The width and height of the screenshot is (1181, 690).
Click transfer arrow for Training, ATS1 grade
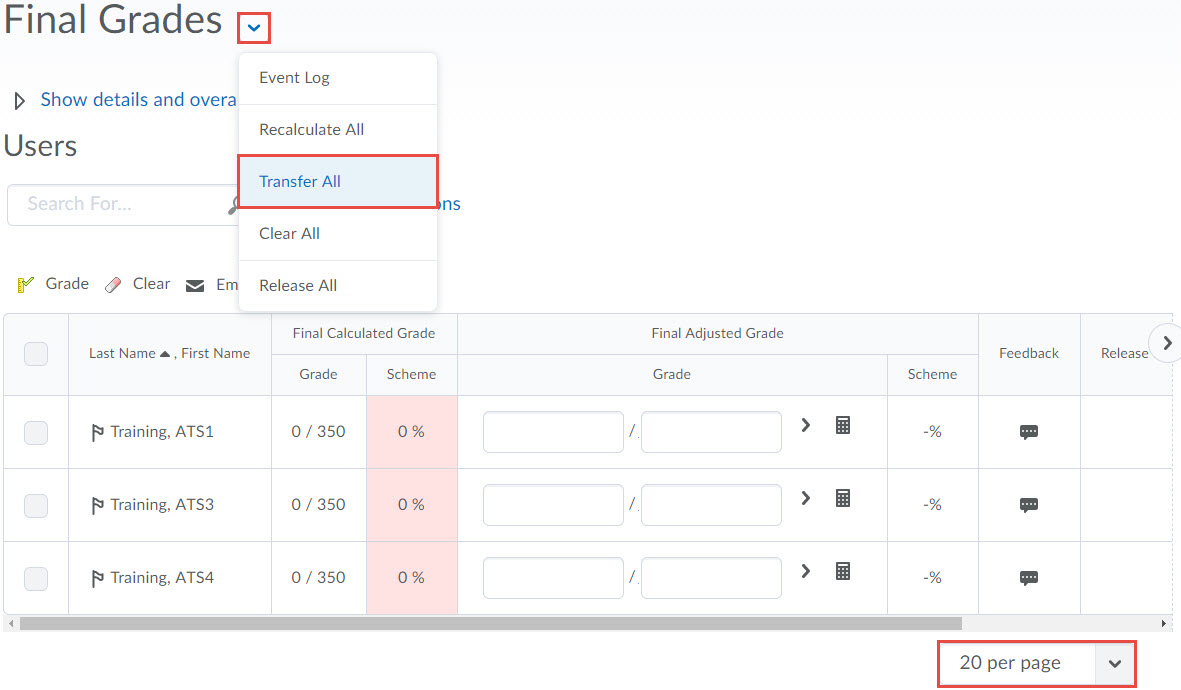click(806, 426)
